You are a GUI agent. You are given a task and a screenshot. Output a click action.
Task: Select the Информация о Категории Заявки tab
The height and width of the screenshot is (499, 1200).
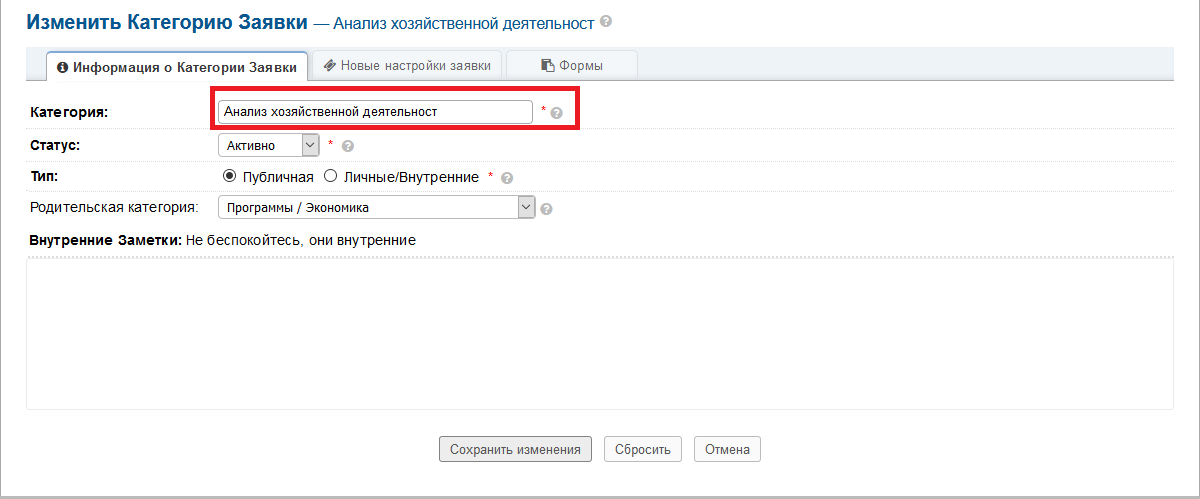click(x=177, y=67)
